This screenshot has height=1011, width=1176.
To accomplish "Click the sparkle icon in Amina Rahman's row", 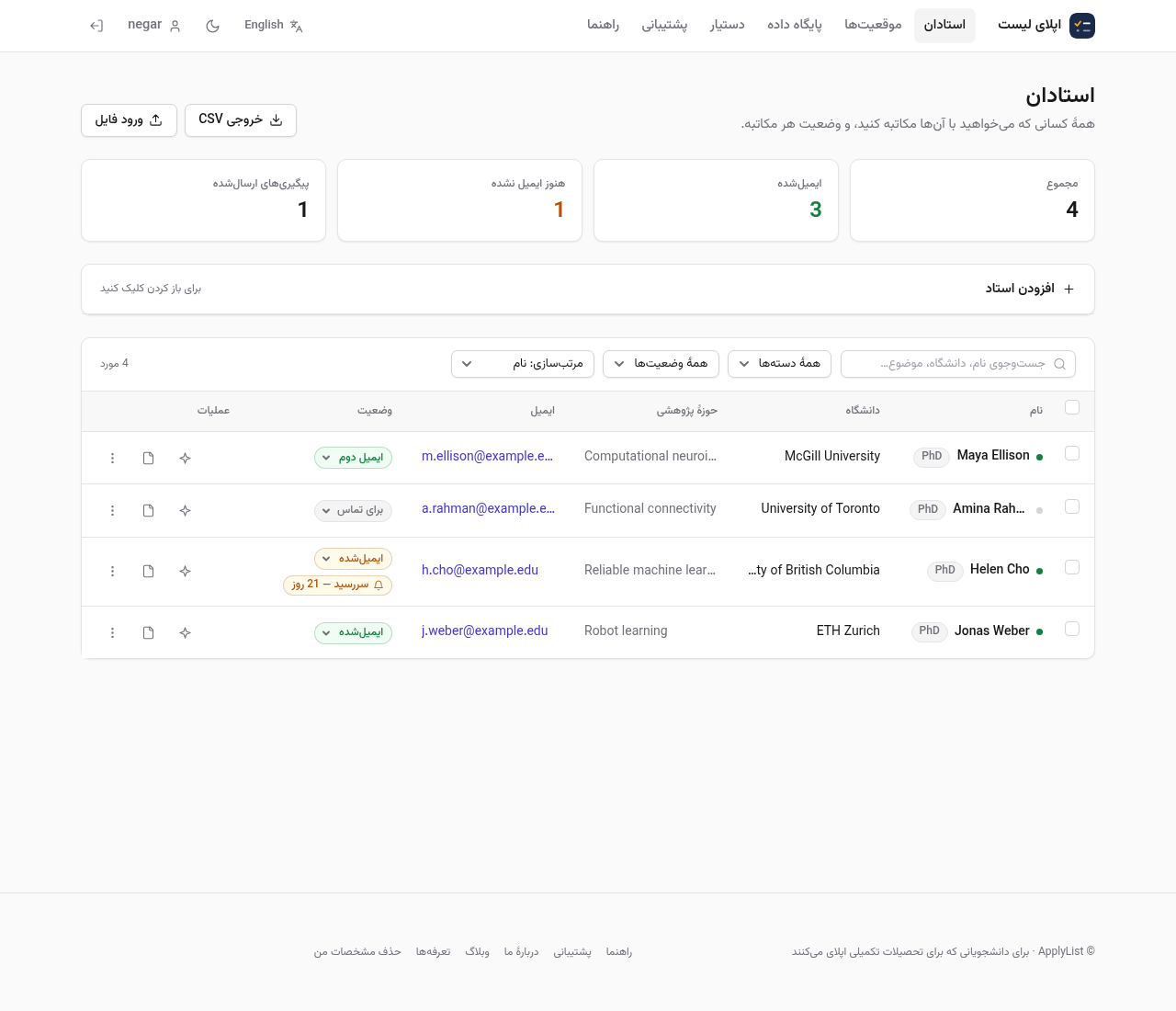I will (x=186, y=510).
